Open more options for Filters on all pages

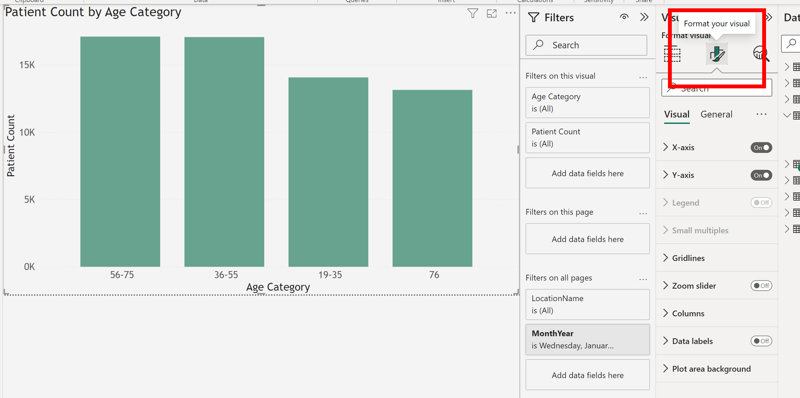(643, 279)
